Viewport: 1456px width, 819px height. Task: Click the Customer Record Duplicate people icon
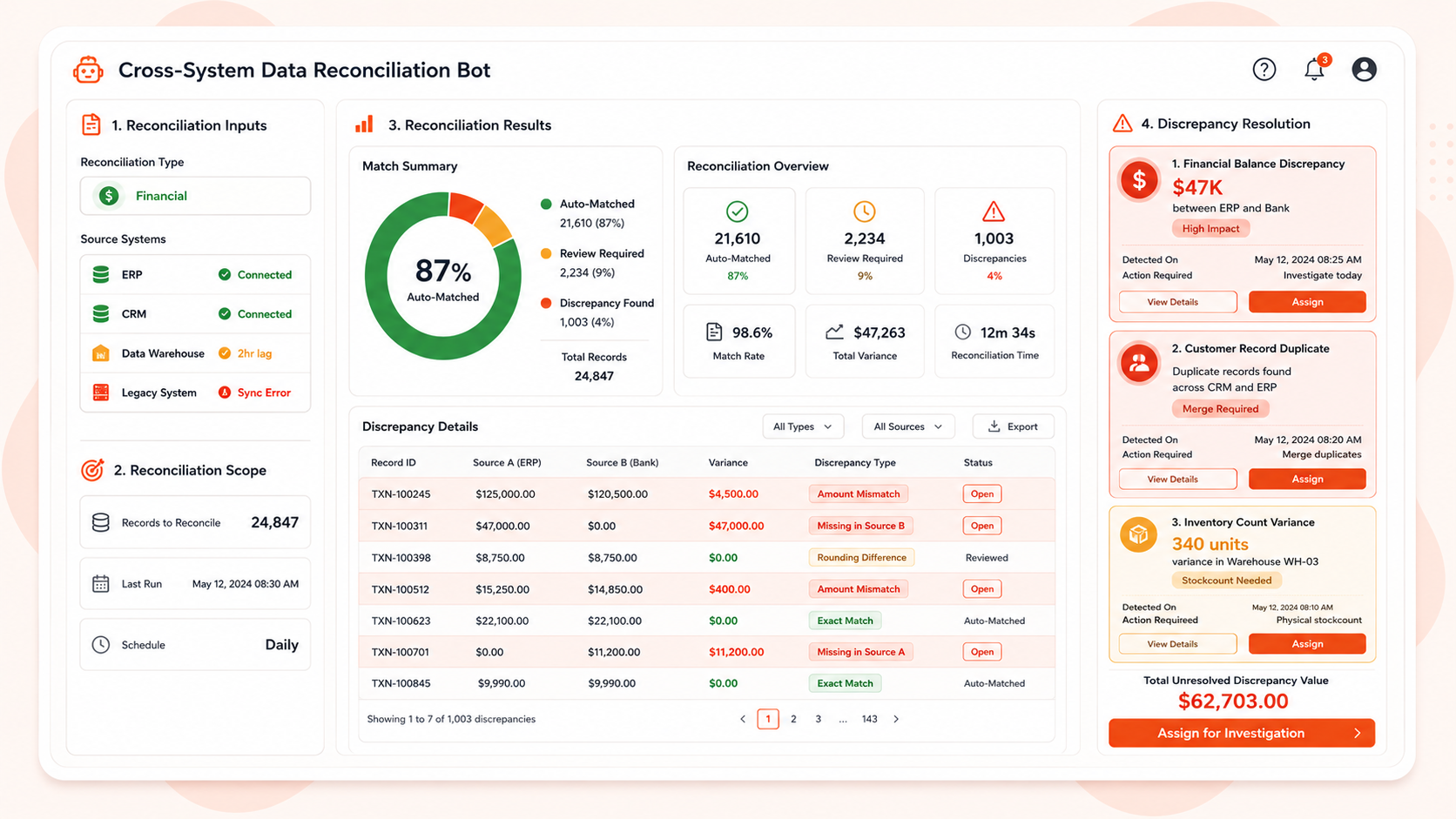tap(1139, 364)
